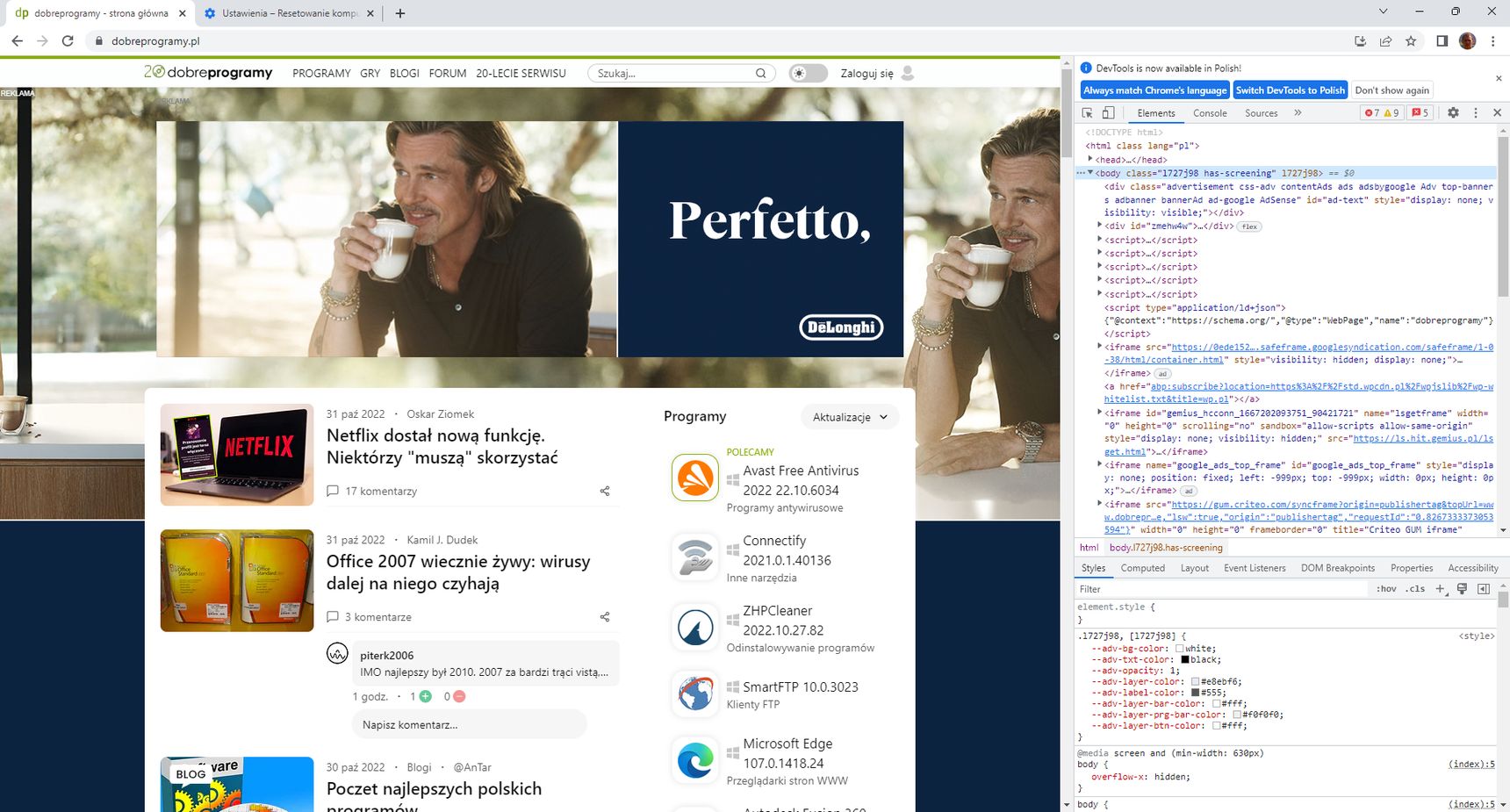Open the Aktualizacje dropdown in Programy
1510x812 pixels.
(850, 417)
